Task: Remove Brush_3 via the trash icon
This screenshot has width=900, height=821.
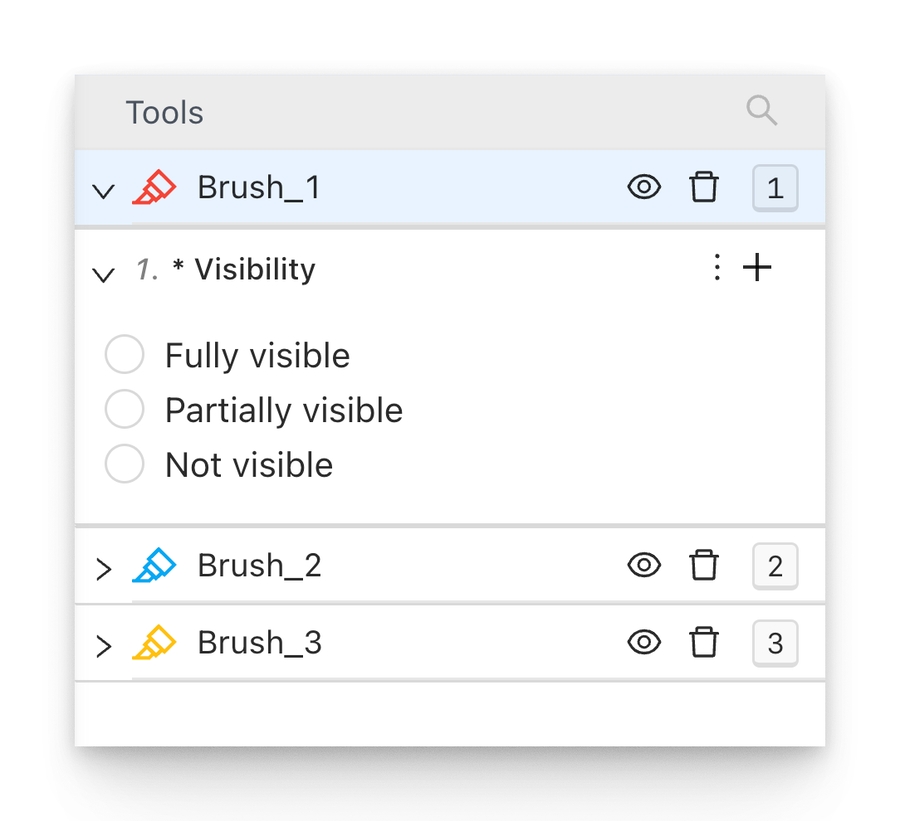Action: point(704,643)
